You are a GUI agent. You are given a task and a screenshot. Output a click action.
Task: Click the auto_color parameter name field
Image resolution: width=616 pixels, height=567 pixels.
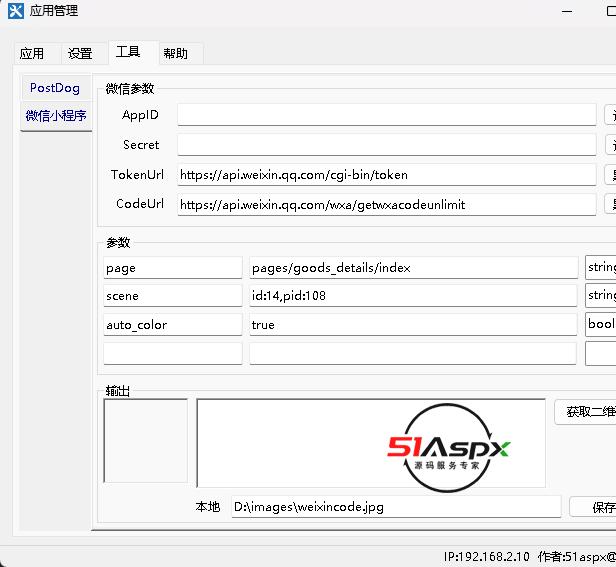tap(173, 325)
